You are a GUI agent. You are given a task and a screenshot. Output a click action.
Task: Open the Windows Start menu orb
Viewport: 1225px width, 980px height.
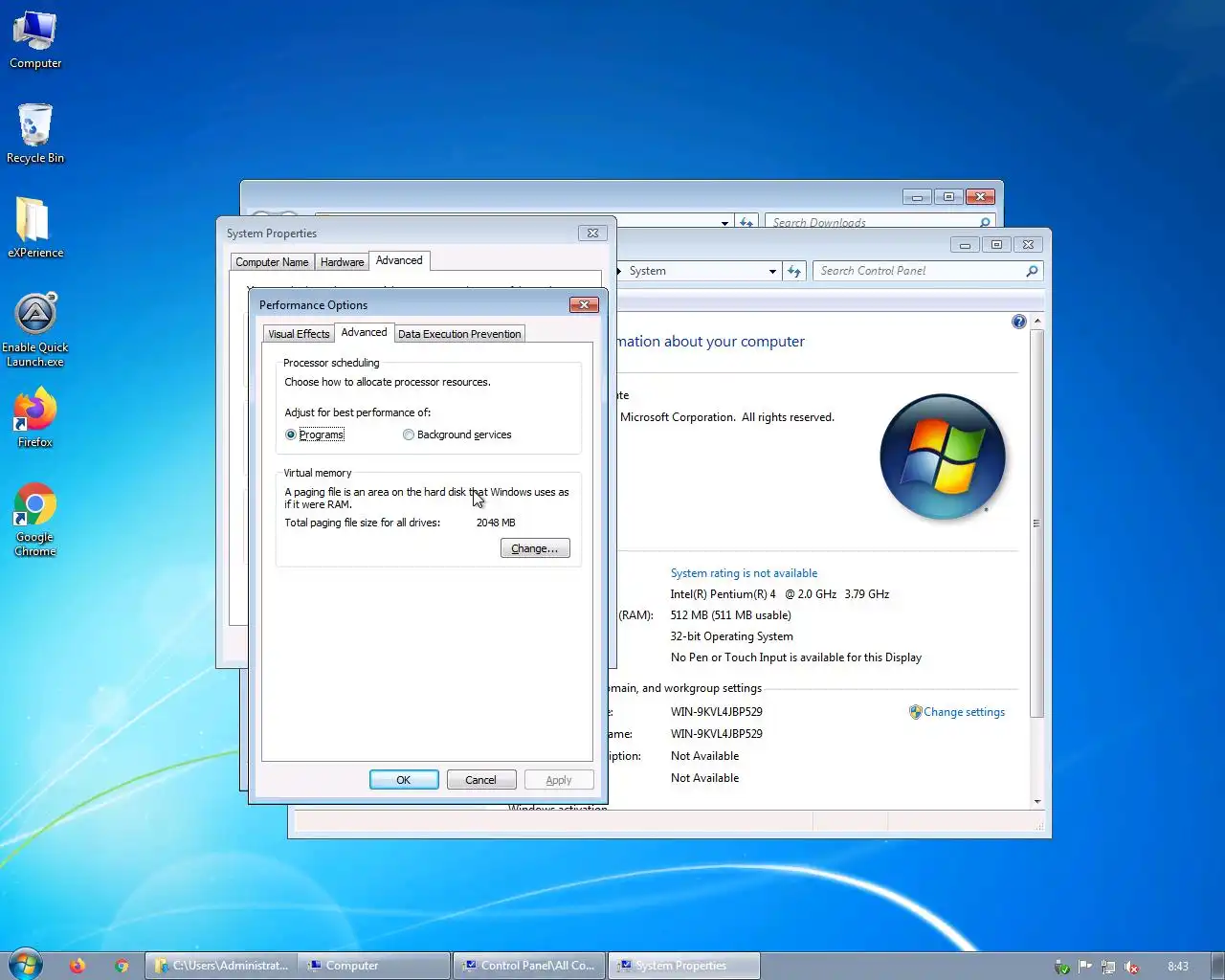(x=25, y=965)
